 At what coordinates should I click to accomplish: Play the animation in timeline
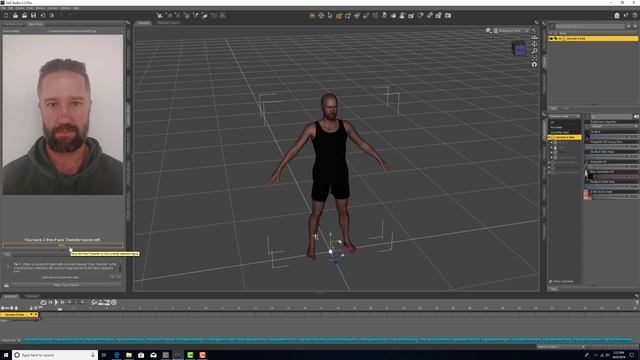(56, 302)
